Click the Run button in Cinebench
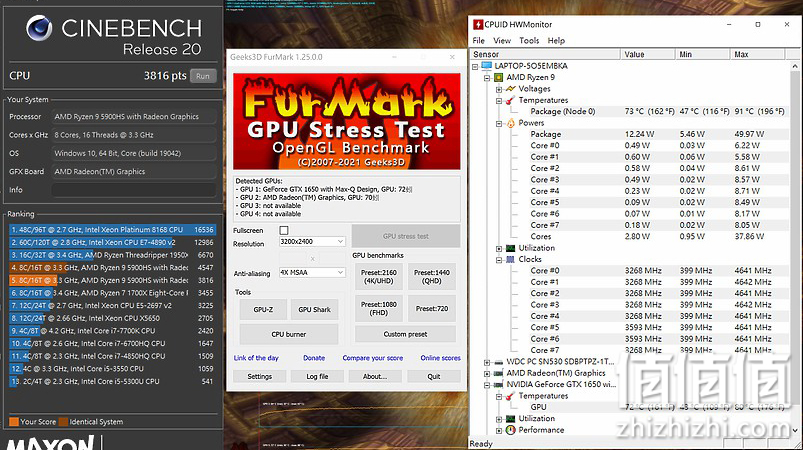Viewport: 803px width, 450px height. click(x=203, y=76)
